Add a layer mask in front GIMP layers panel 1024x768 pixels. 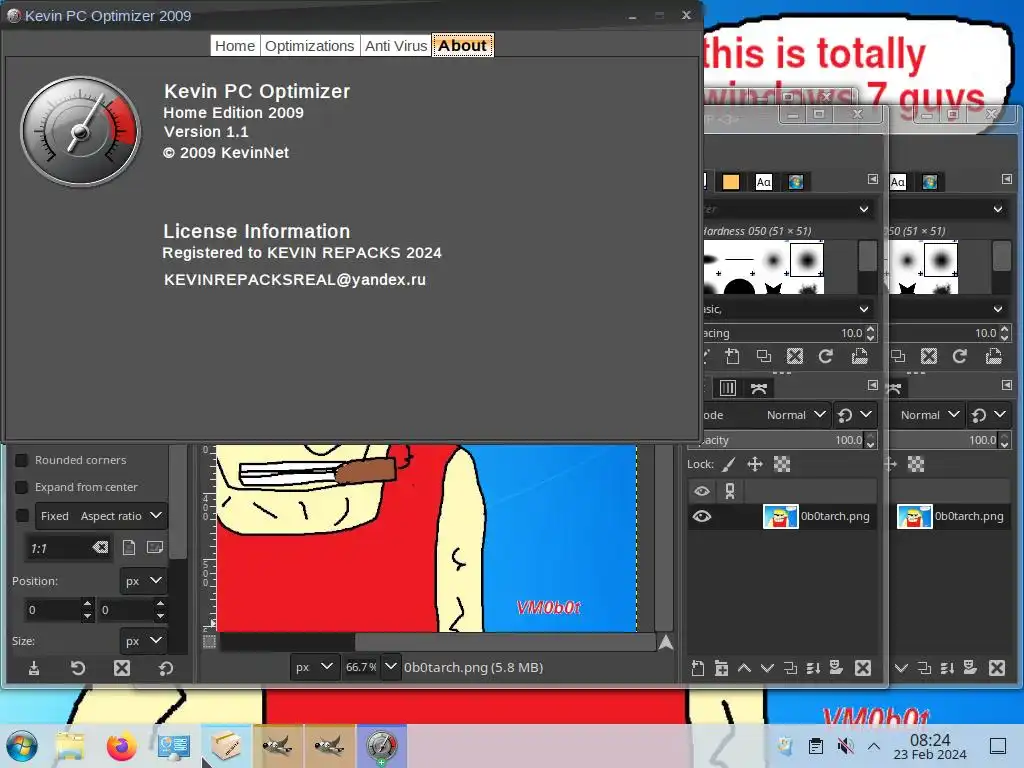click(x=836, y=667)
